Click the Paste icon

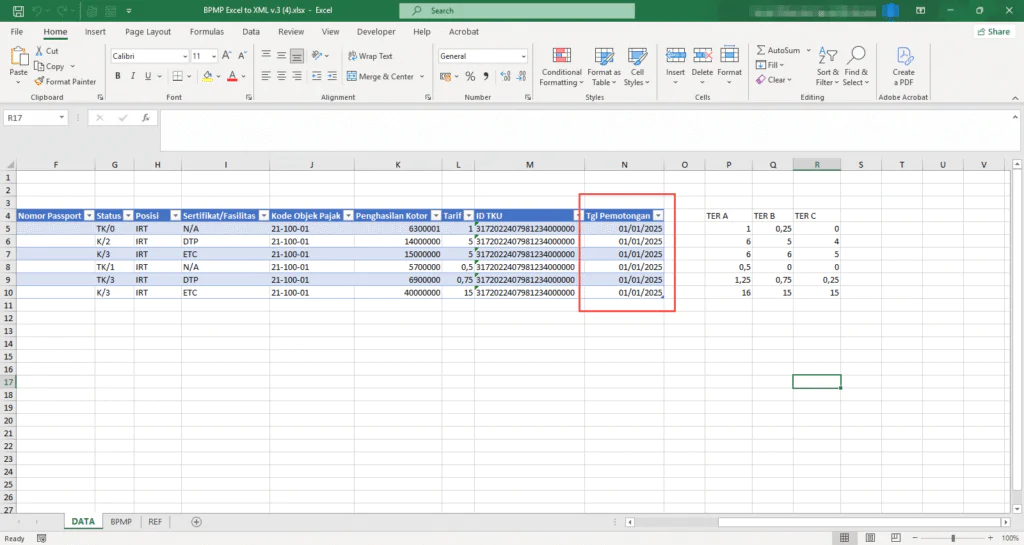click(18, 58)
